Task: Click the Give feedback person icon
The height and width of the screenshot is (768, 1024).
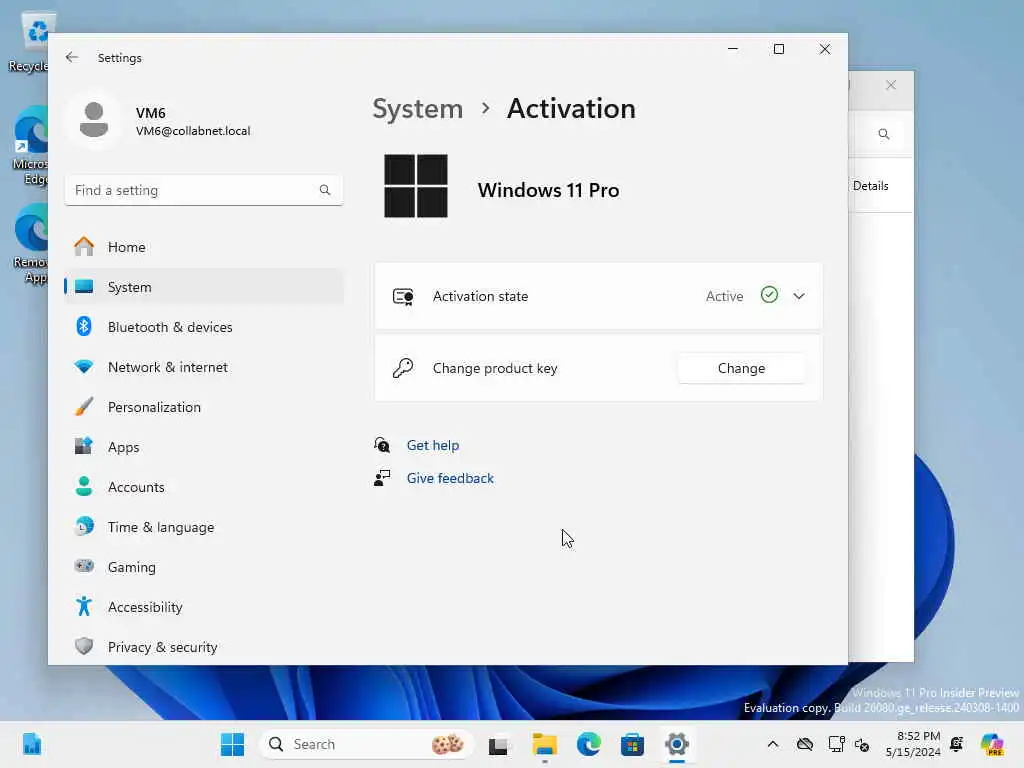Action: click(382, 478)
